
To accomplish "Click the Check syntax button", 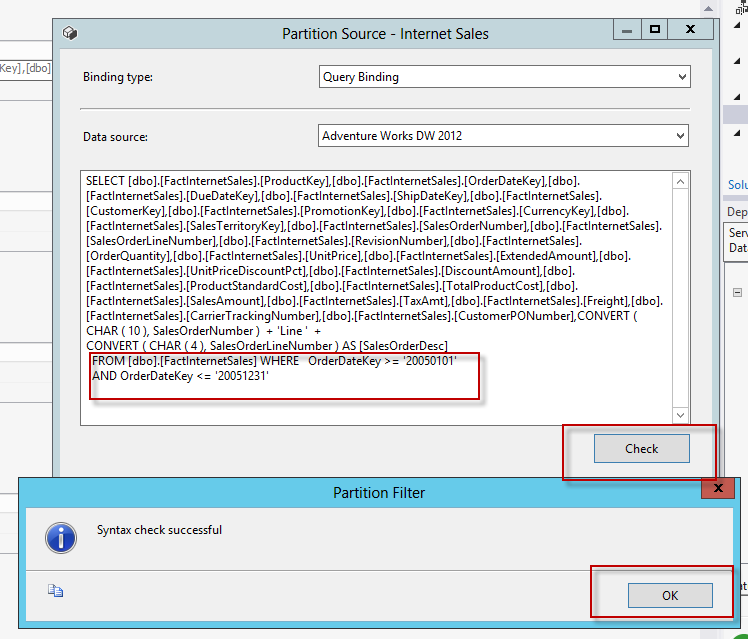I will [x=642, y=448].
